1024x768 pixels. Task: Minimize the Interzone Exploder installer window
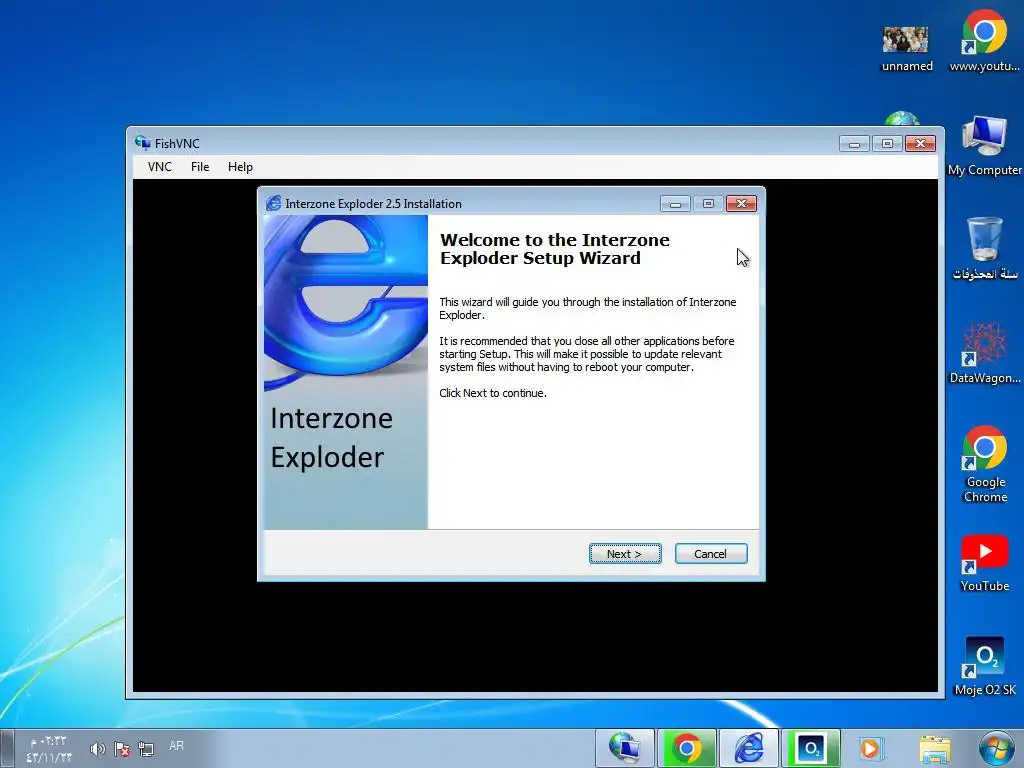[675, 204]
